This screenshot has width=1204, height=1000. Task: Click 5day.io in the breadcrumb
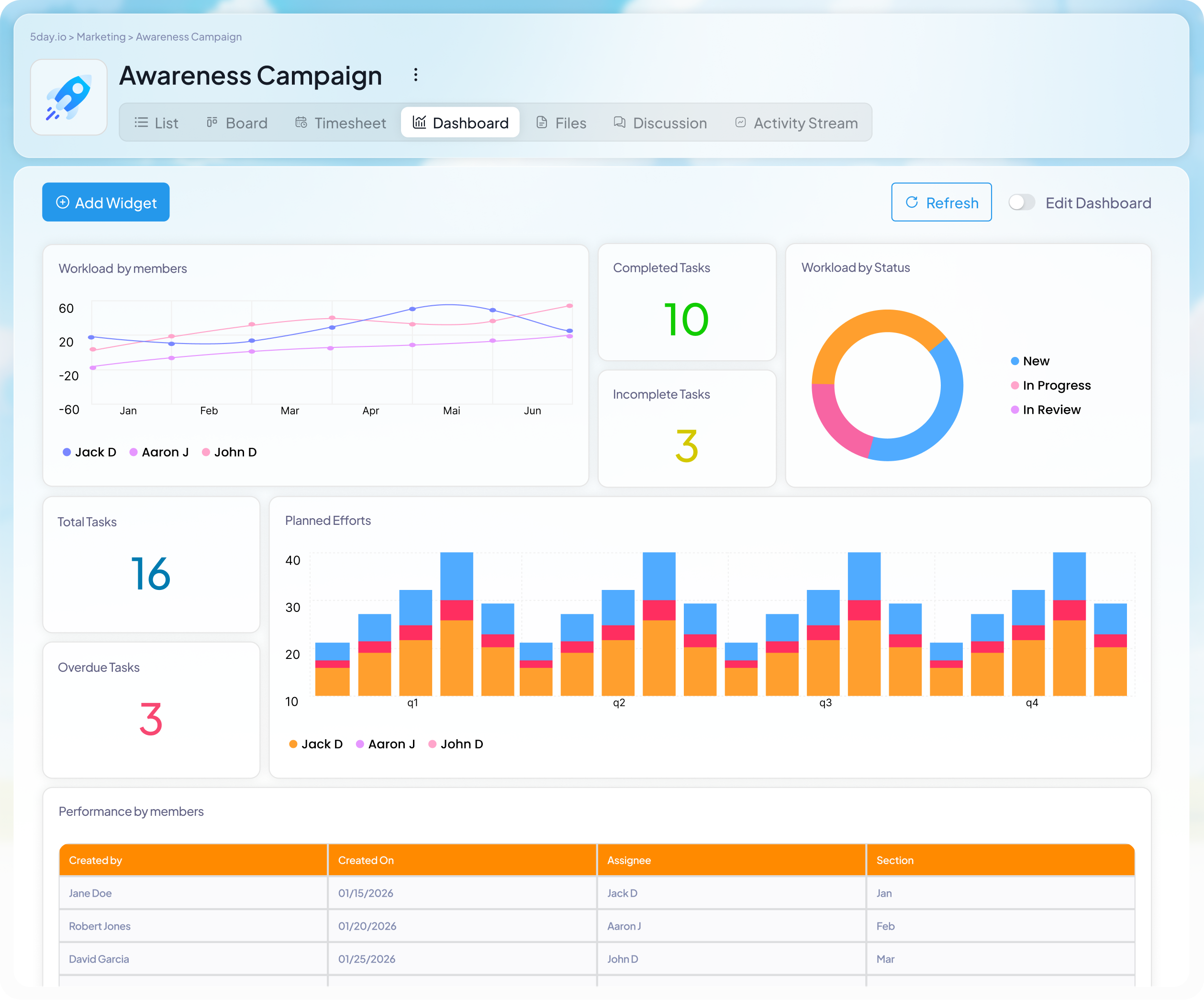48,37
